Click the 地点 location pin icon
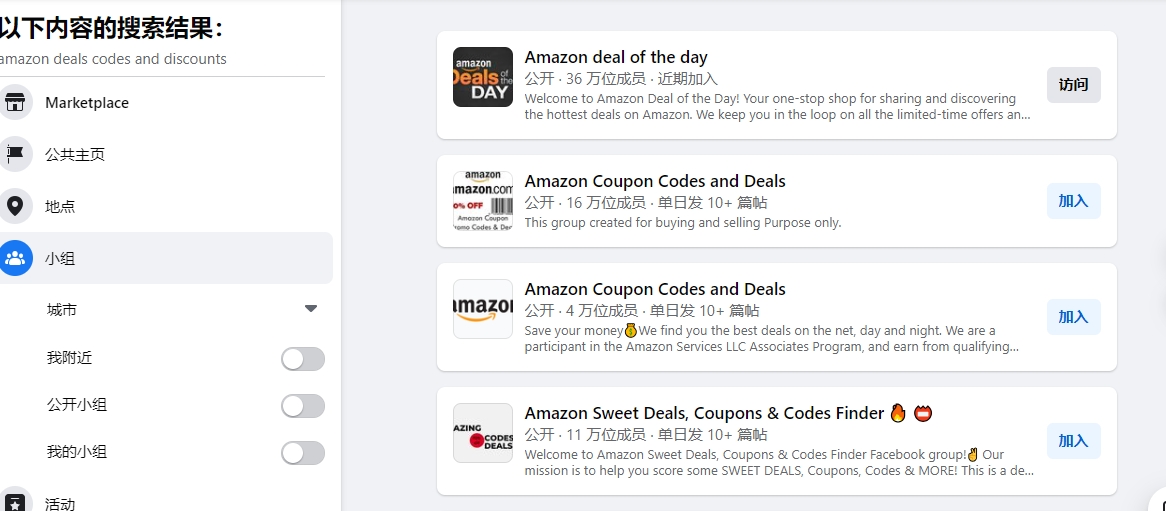Image resolution: width=1166 pixels, height=511 pixels. tap(16, 206)
